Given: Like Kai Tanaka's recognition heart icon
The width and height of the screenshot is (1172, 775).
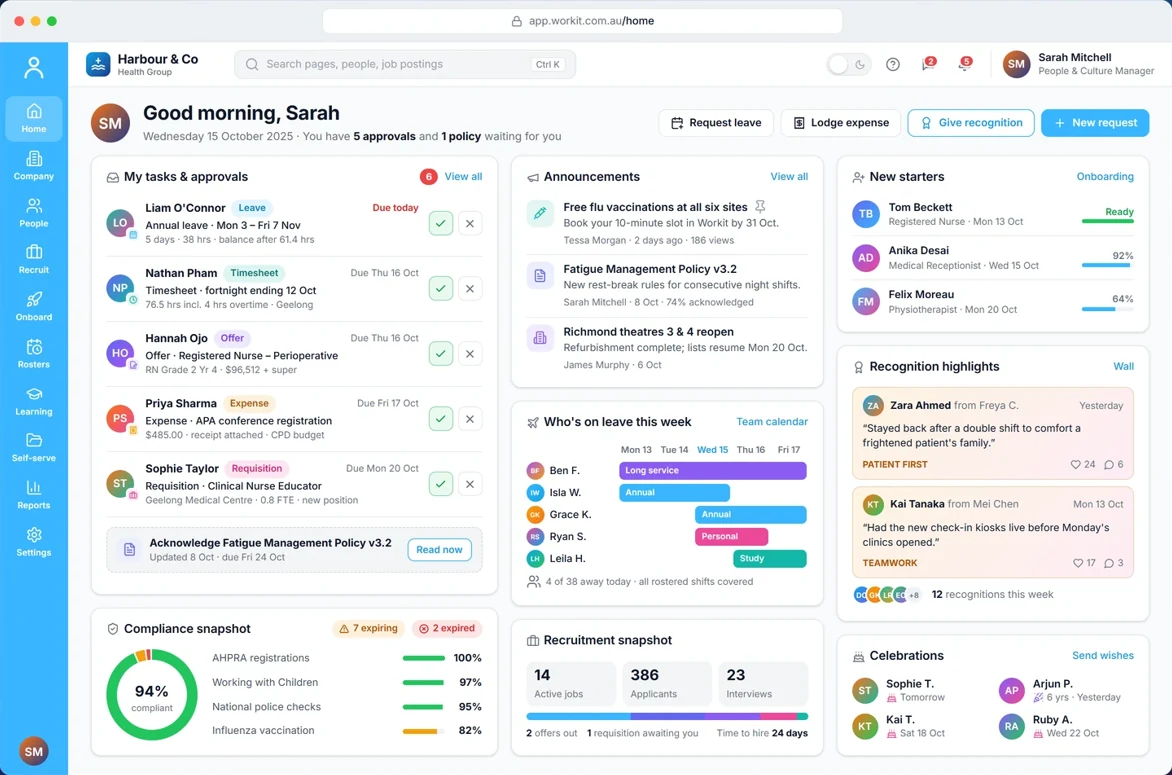Looking at the screenshot, I should coord(1078,563).
